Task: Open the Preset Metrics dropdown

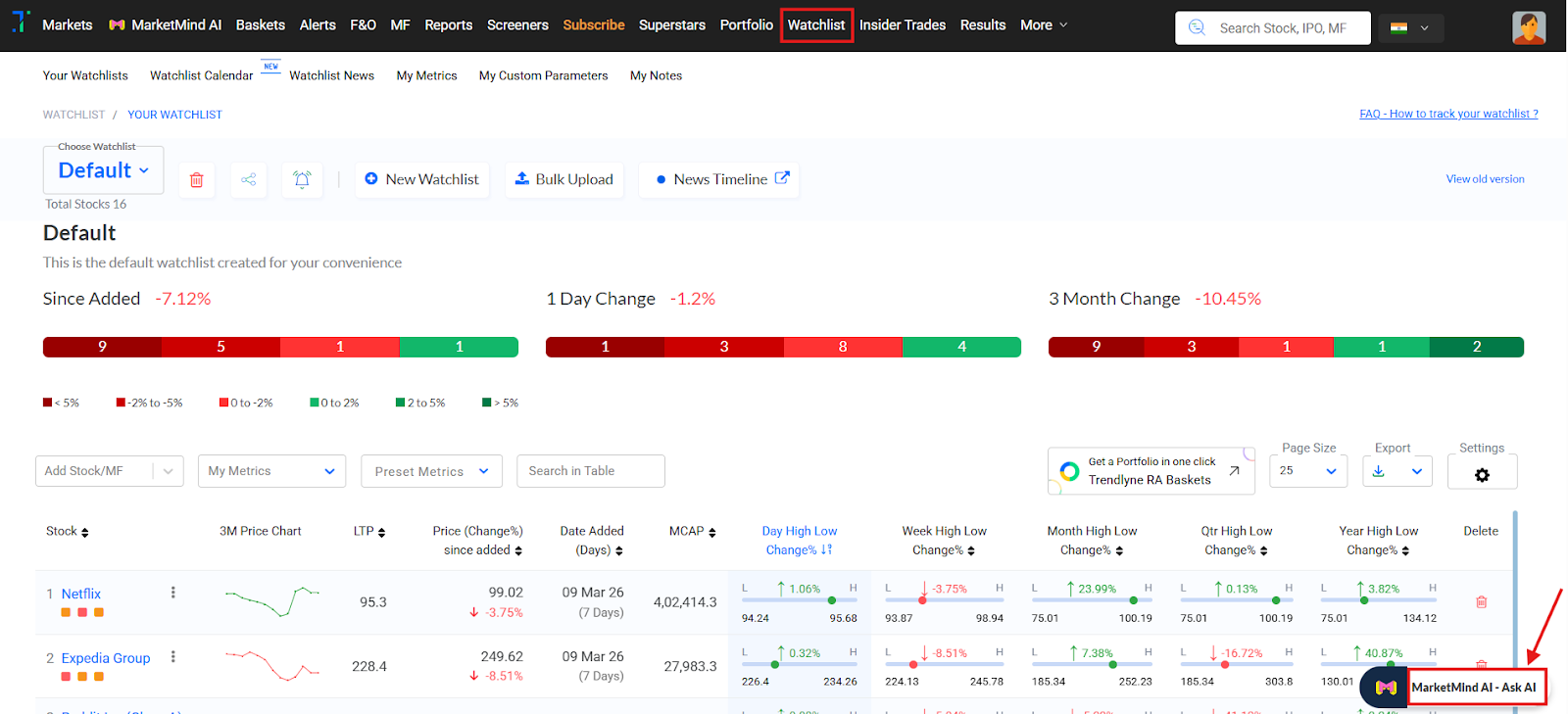Action: click(x=431, y=471)
